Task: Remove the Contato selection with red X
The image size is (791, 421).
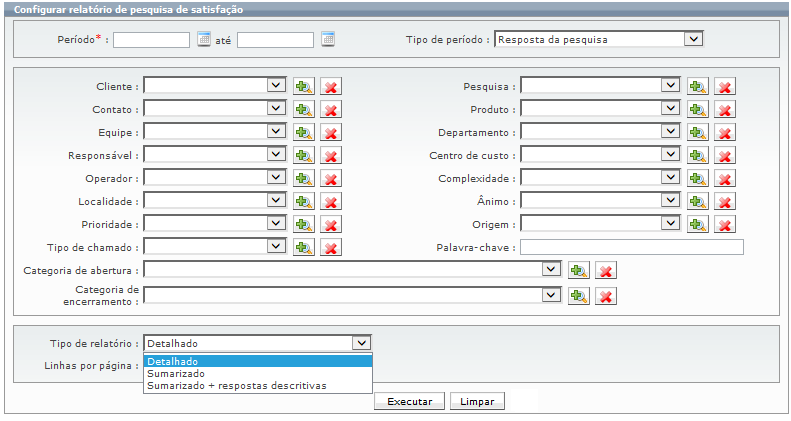Action: 331,109
